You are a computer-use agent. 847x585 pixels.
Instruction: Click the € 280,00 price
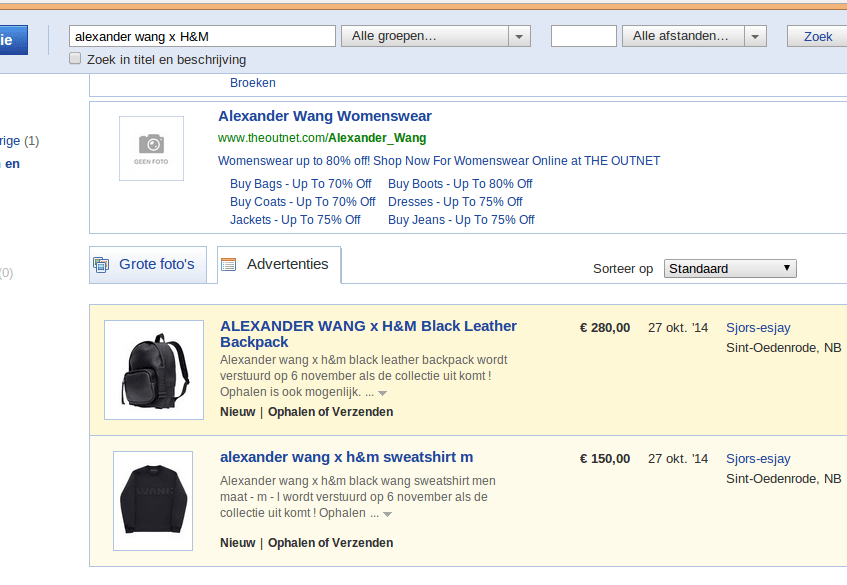[604, 328]
